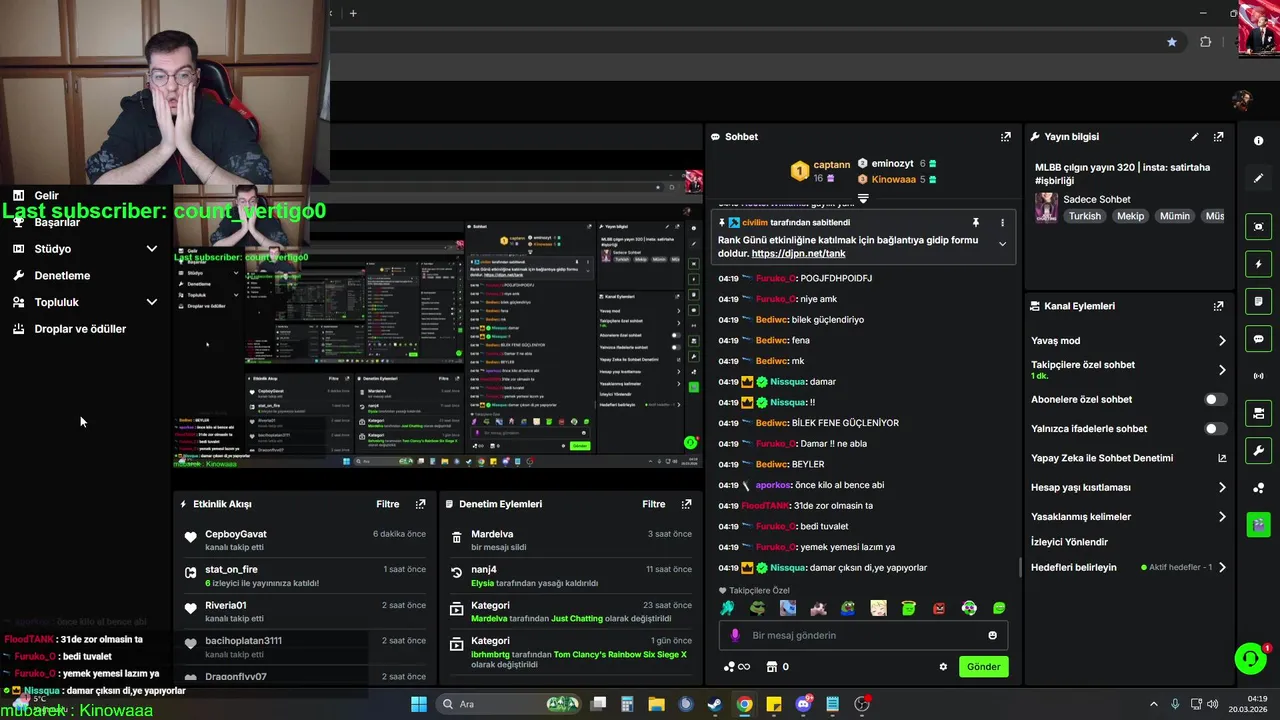
Task: Expand Hesap yaşı kısıtlaması options
Action: [x=1222, y=488]
